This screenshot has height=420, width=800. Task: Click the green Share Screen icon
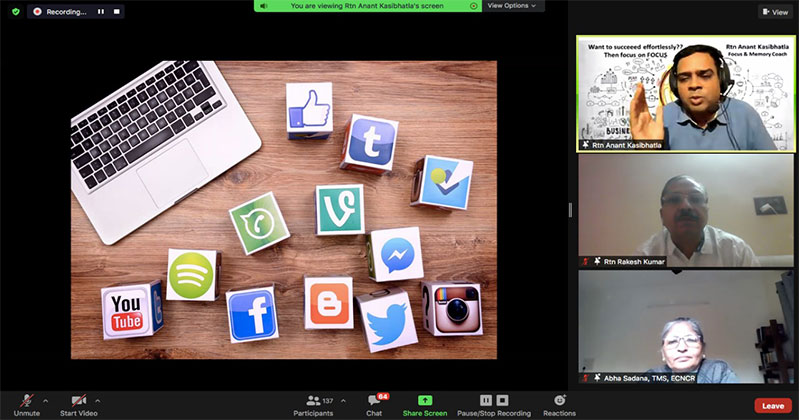(x=425, y=400)
